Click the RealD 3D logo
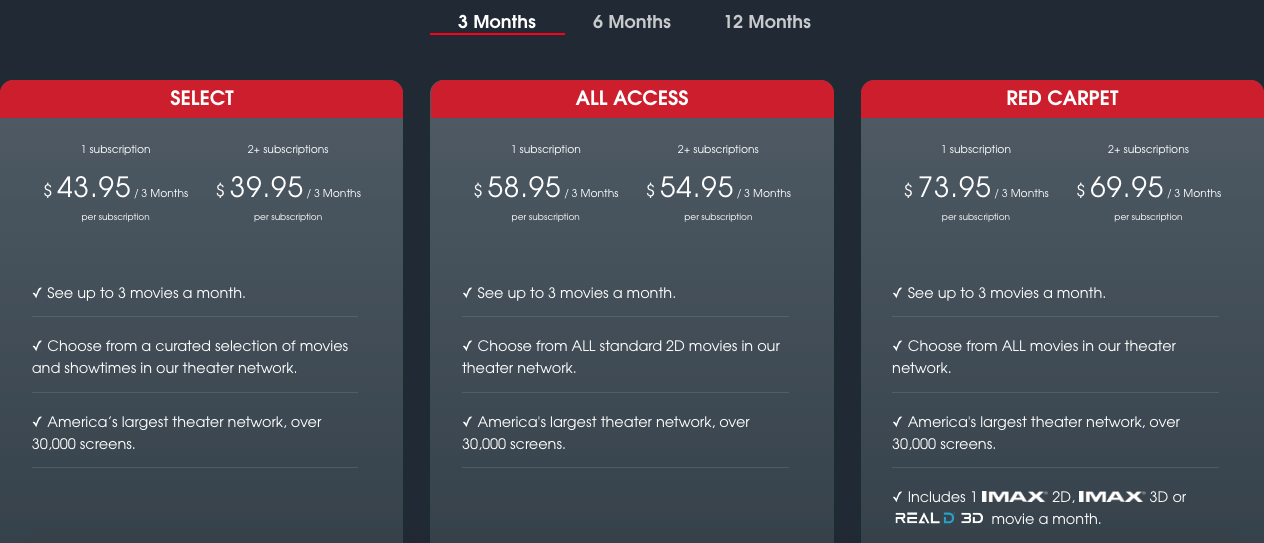This screenshot has width=1264, height=543. [x=939, y=519]
